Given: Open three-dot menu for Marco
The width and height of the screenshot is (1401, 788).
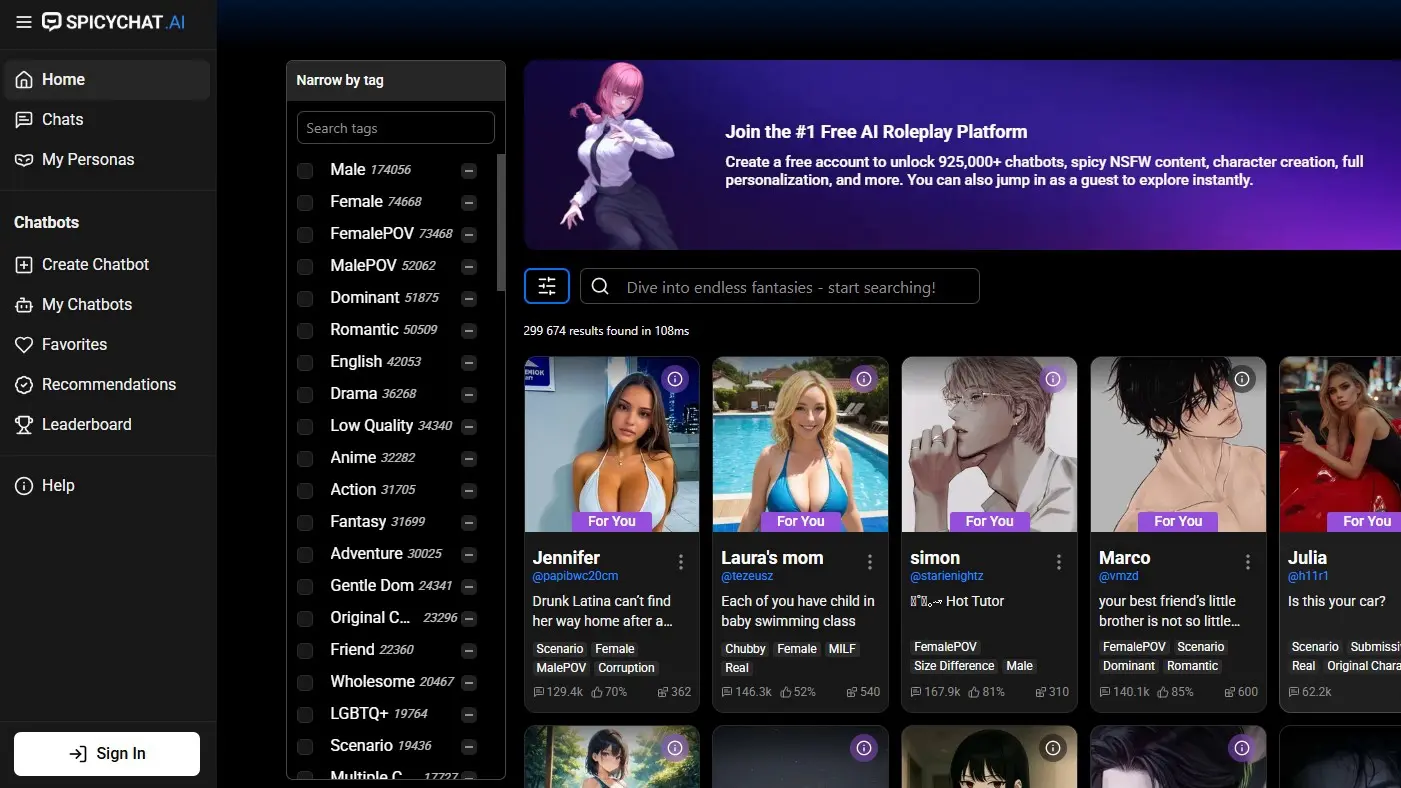Looking at the screenshot, I should [1248, 562].
